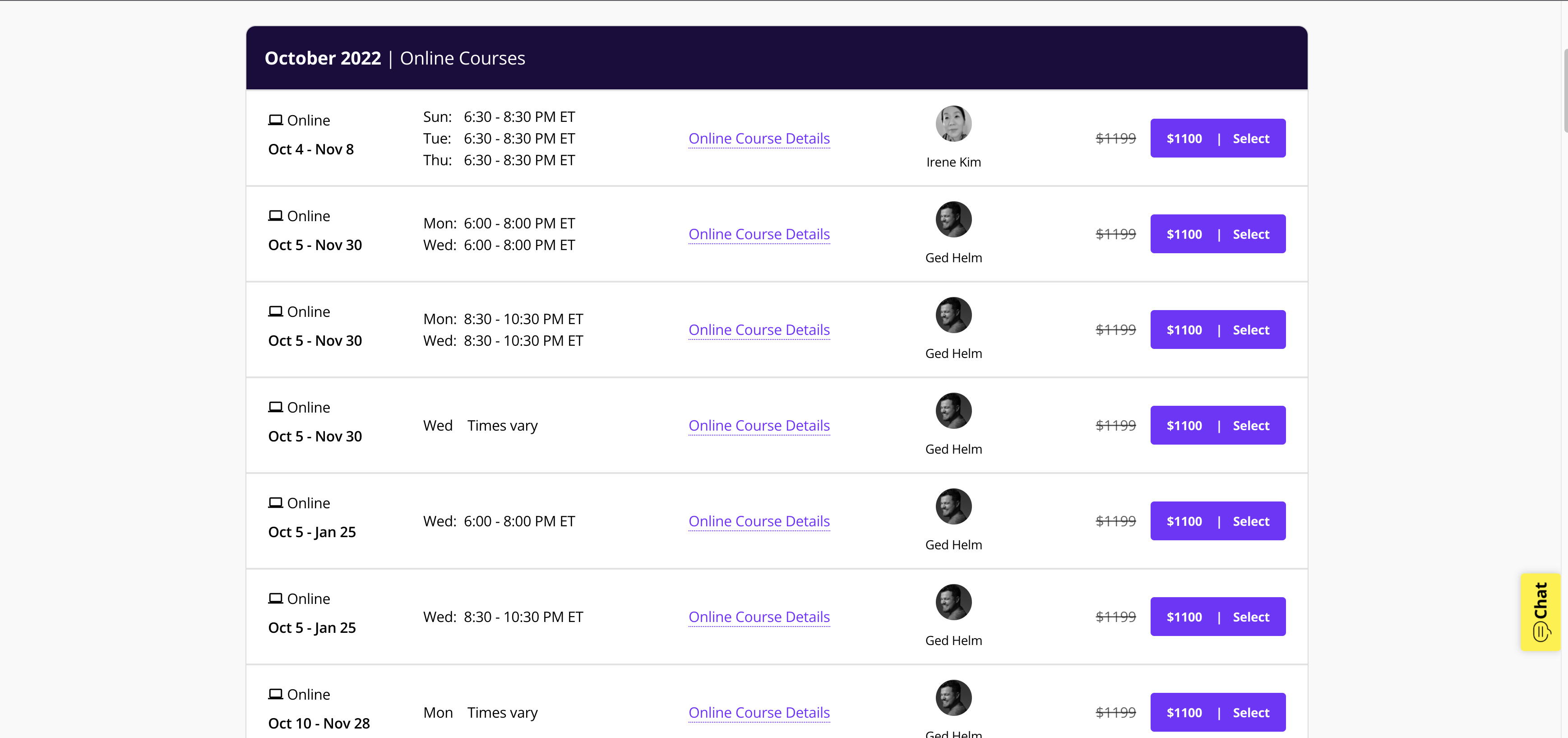Open course details for Mon/Wed 8:30 - 10:30 PM

click(x=759, y=330)
